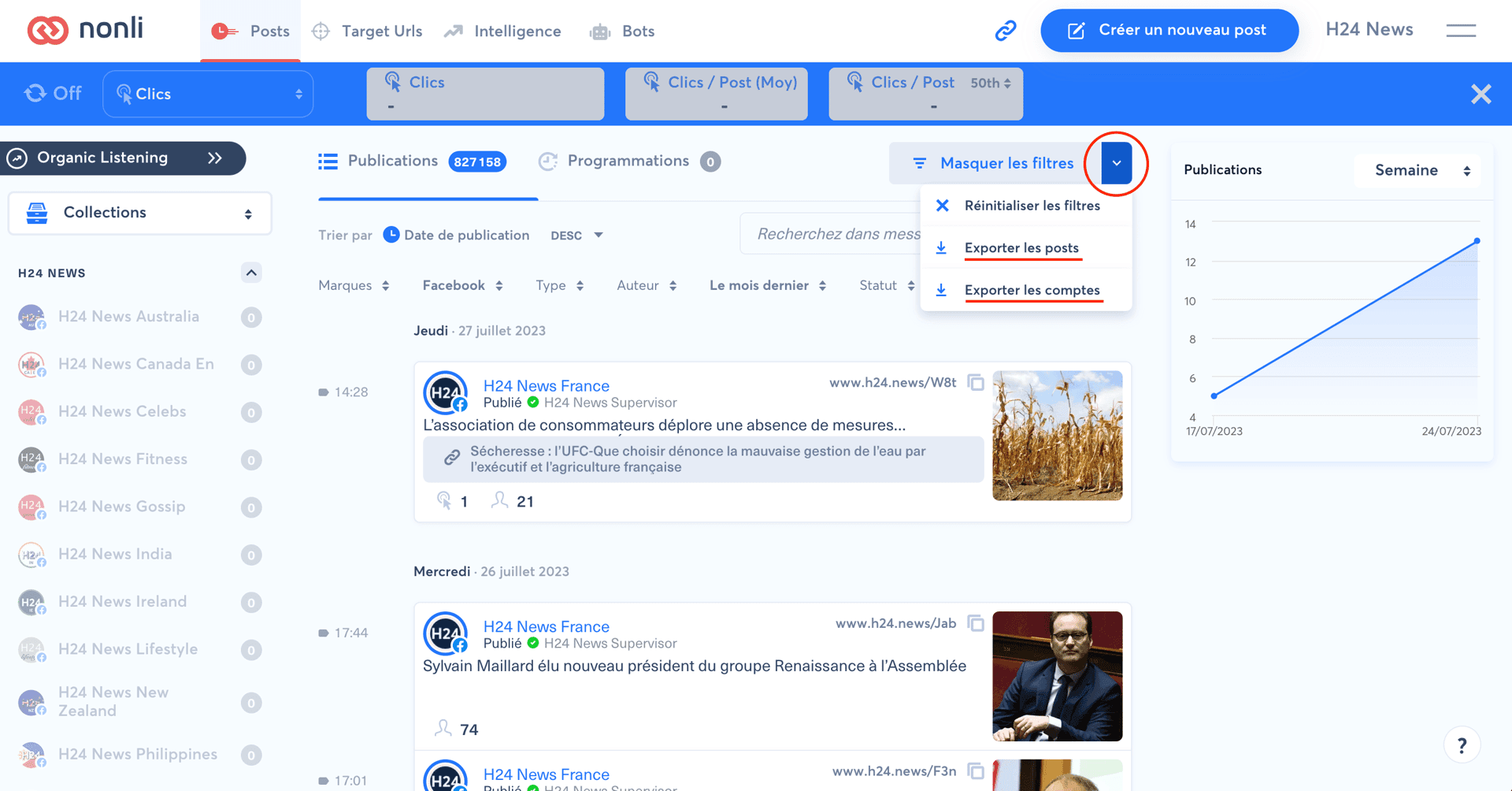The width and height of the screenshot is (1512, 791).
Task: Change the Semaine chart period
Action: [x=1417, y=170]
